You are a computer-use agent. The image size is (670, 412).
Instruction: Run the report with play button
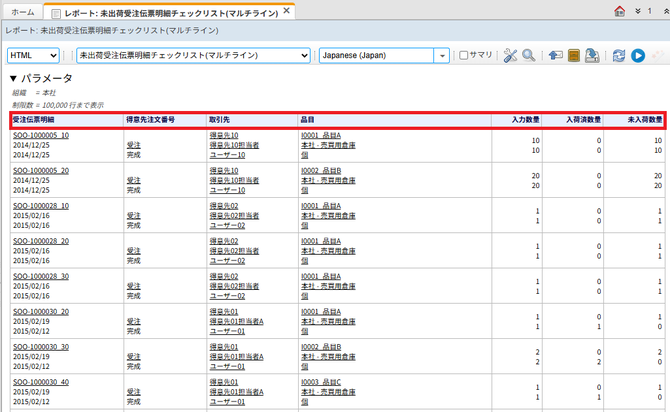tap(638, 56)
